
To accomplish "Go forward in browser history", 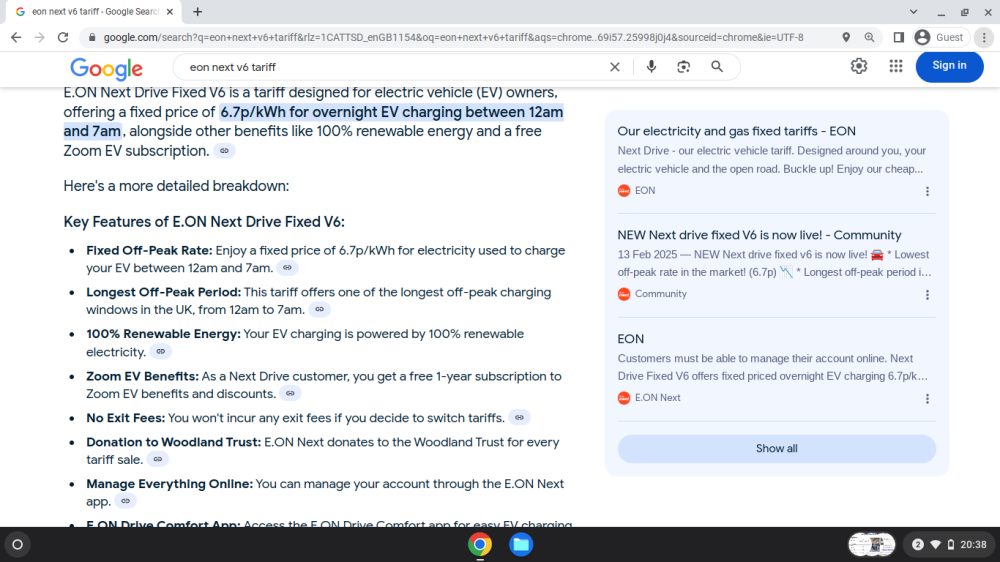I will (x=40, y=38).
